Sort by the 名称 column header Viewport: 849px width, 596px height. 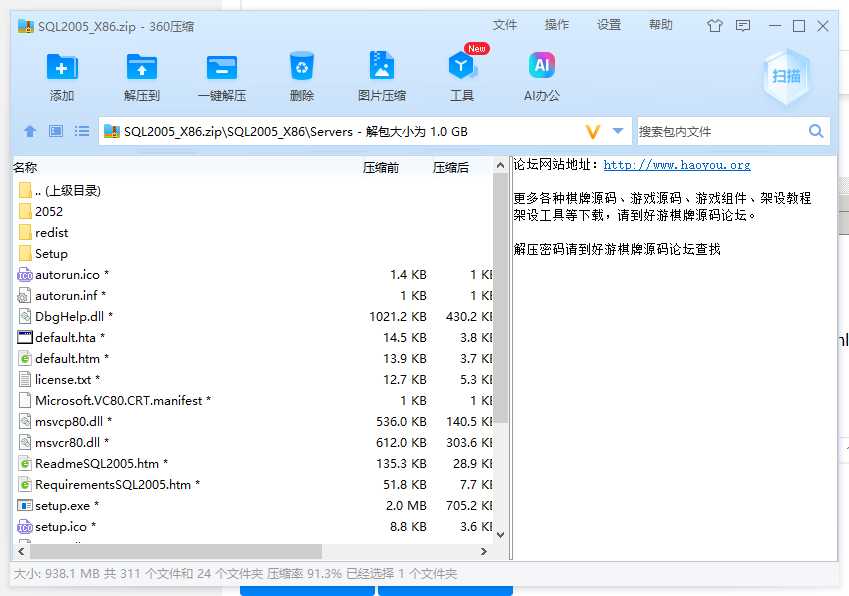coord(25,168)
